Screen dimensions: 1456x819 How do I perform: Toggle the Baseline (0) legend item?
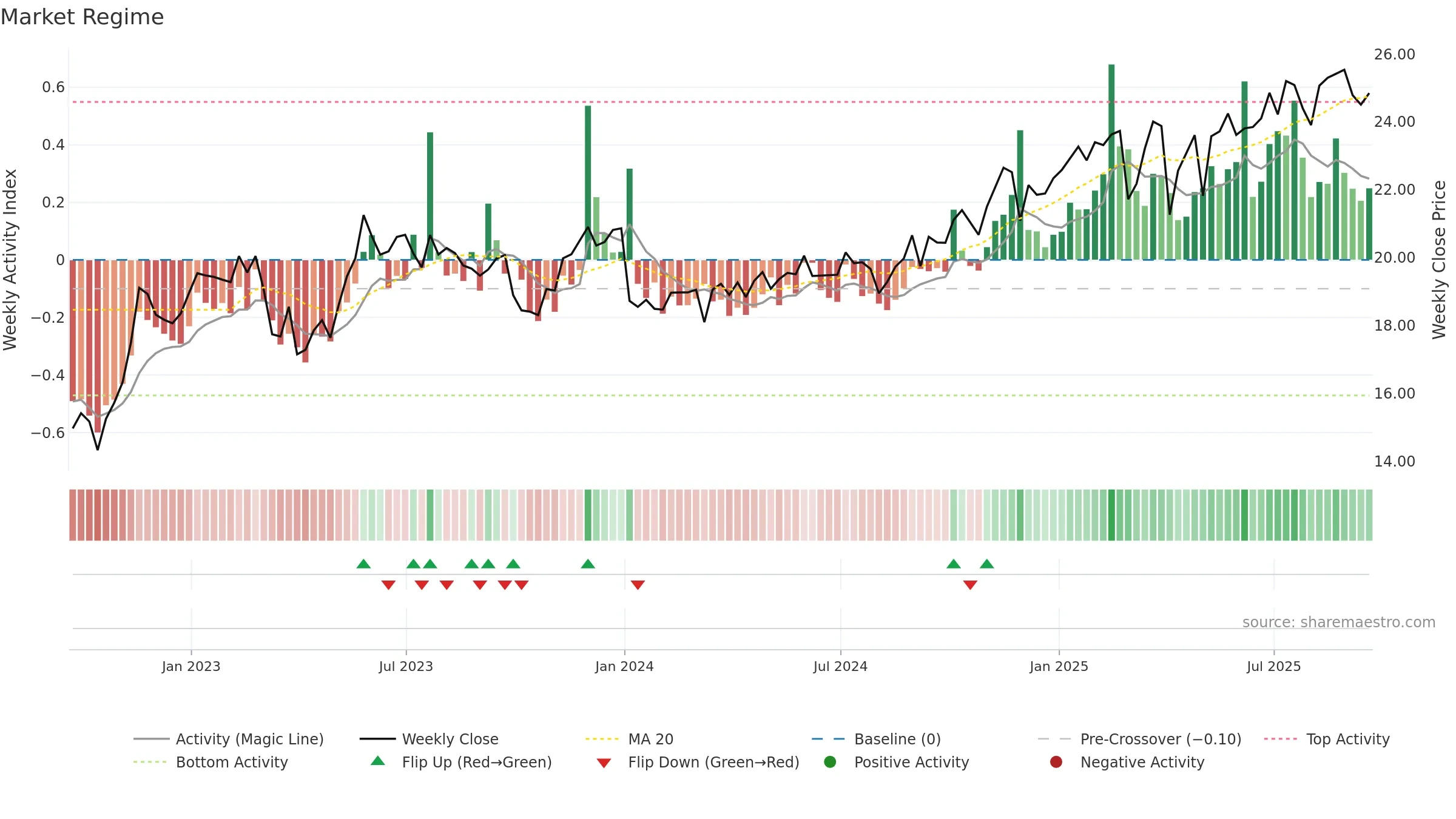click(876, 739)
